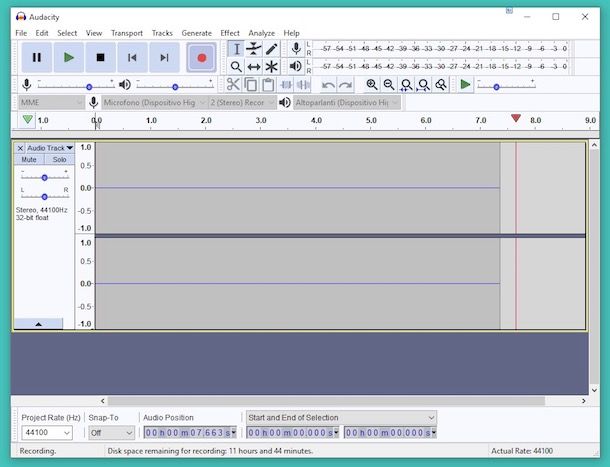Screen dimensions: 610x467
Task: Click Fit Selection zoom icon
Action: click(x=406, y=84)
